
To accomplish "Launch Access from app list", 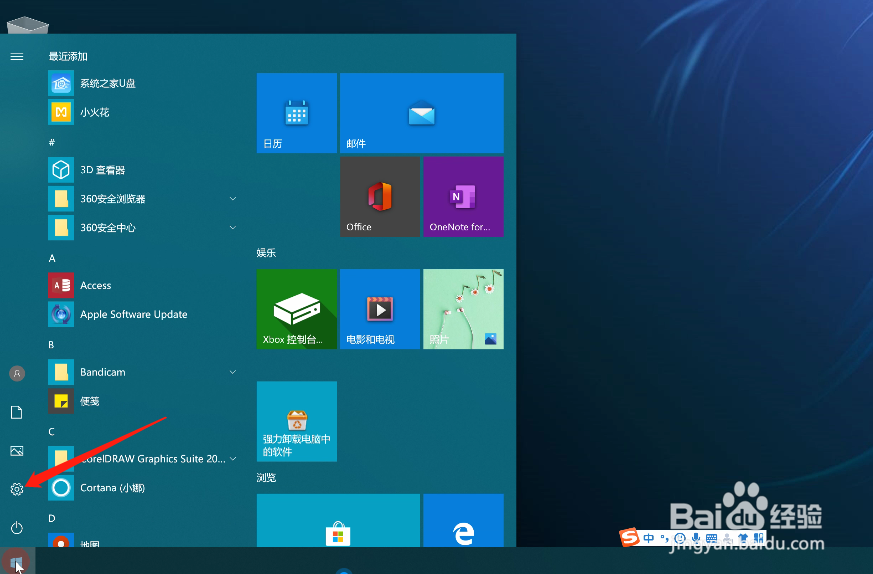I will pyautogui.click(x=143, y=285).
